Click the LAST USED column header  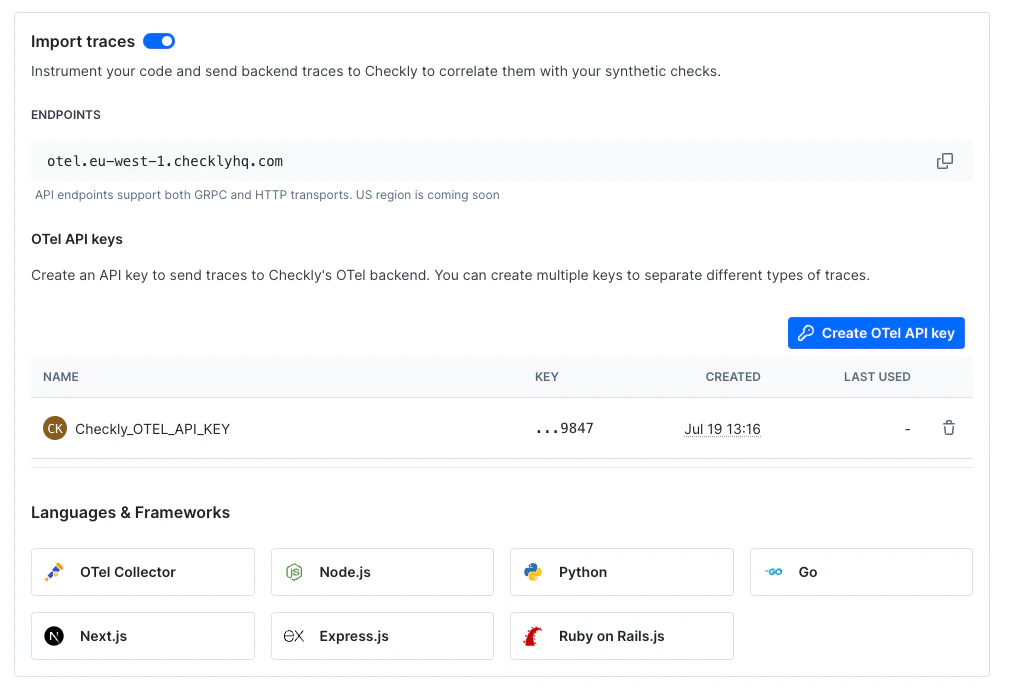(x=877, y=377)
